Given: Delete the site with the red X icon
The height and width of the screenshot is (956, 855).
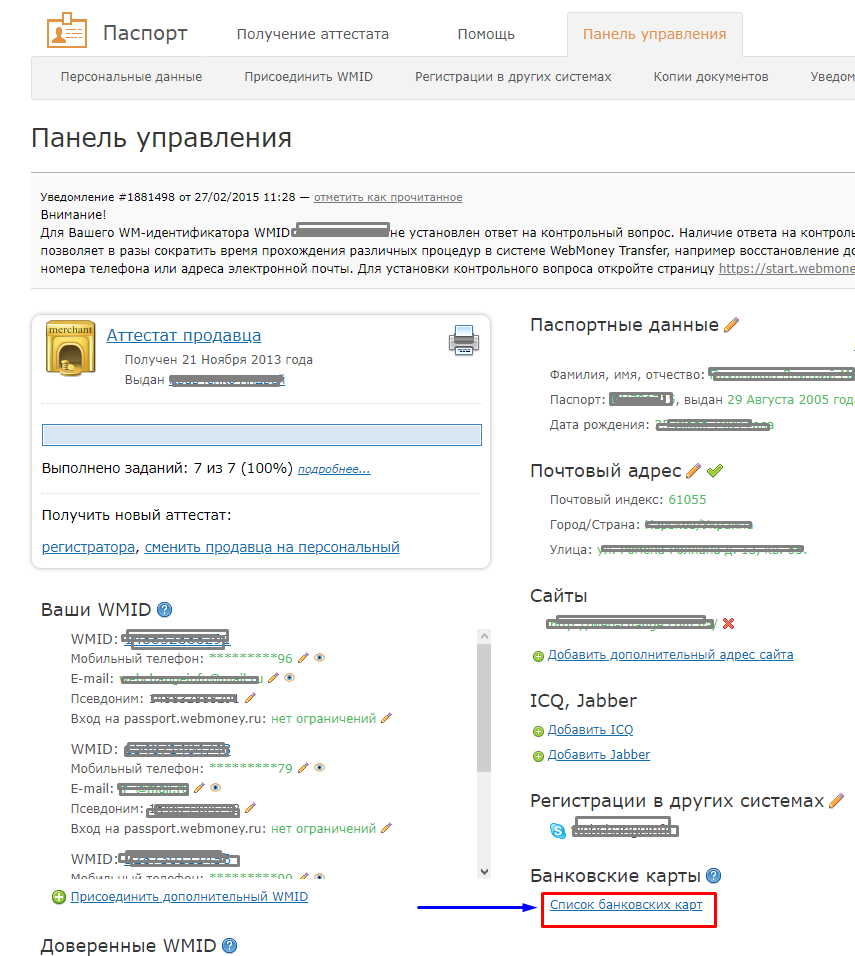Looking at the screenshot, I should [728, 623].
